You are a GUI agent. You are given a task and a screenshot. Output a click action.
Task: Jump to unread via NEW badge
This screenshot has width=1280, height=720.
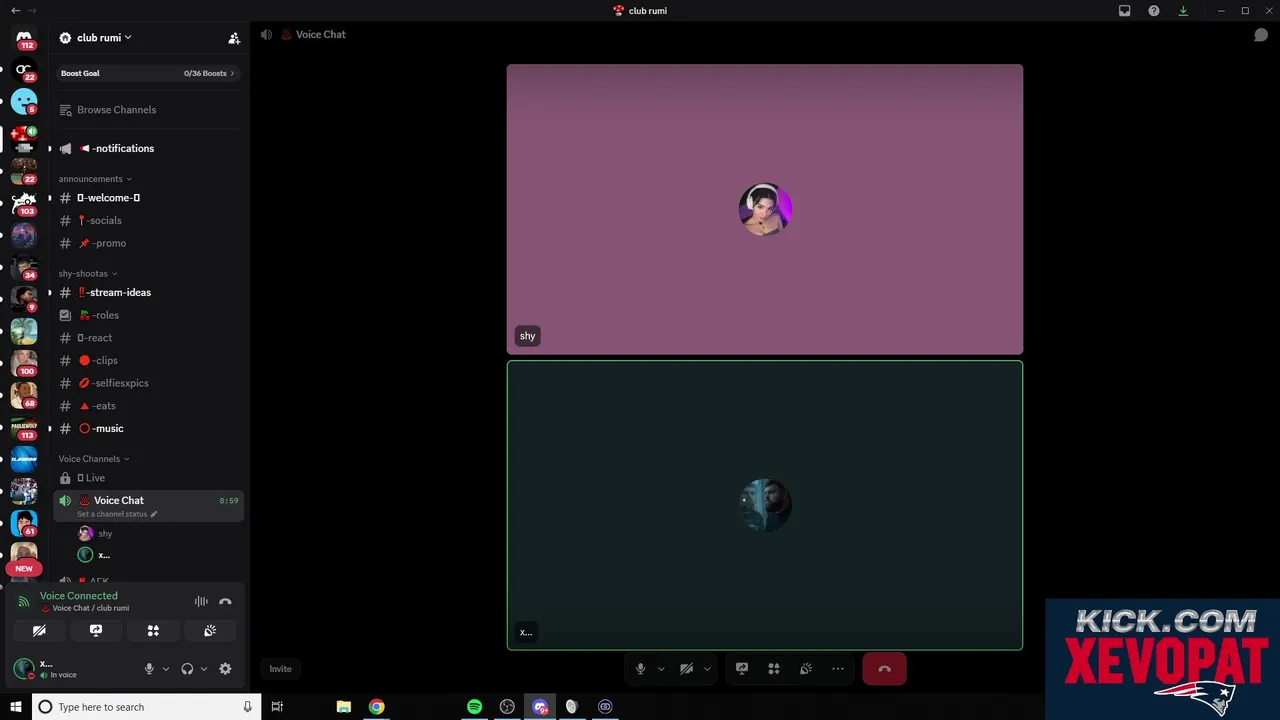24,568
